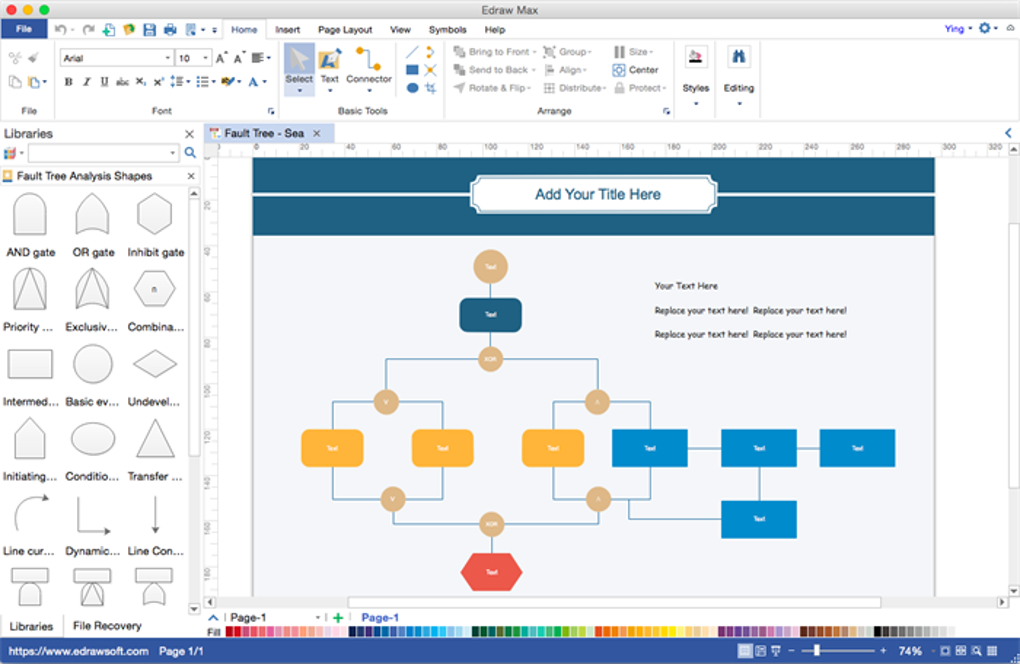Select the Ellipse drawing tool
This screenshot has width=1020, height=664.
[412, 88]
